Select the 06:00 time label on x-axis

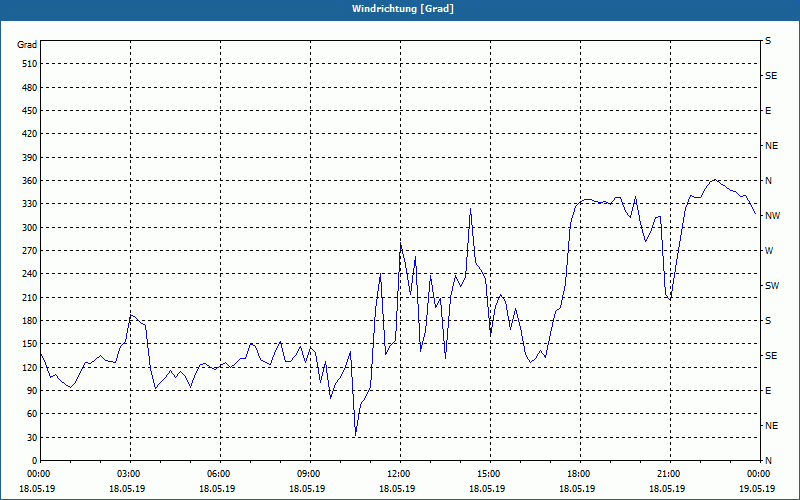point(220,474)
